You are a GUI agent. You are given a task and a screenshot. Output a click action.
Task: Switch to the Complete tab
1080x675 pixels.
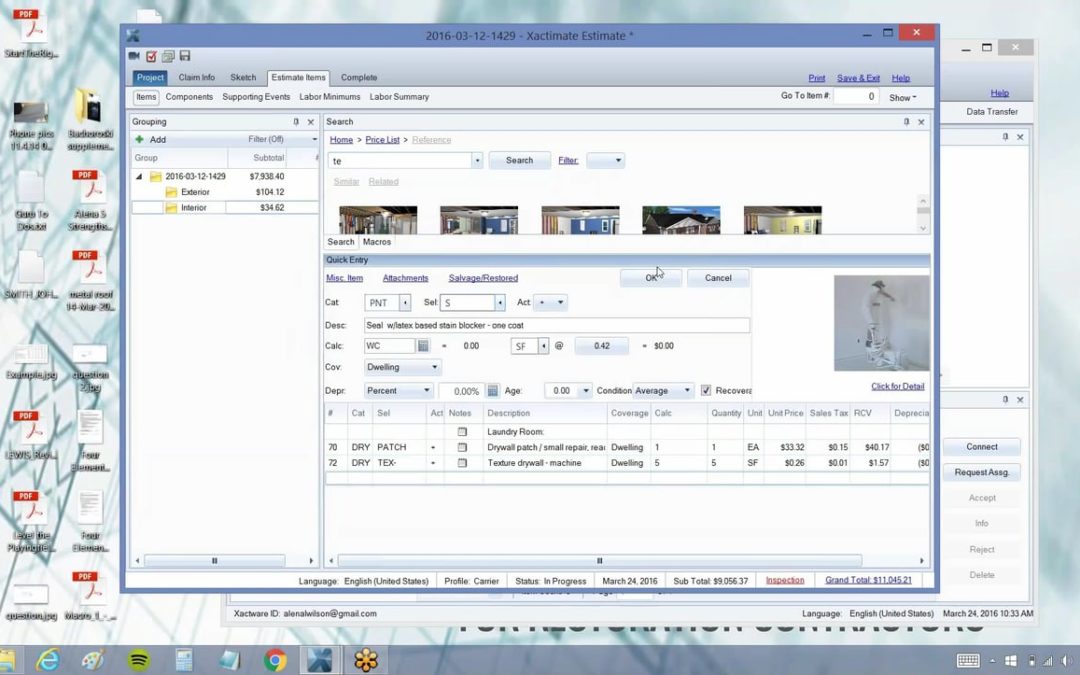(359, 78)
